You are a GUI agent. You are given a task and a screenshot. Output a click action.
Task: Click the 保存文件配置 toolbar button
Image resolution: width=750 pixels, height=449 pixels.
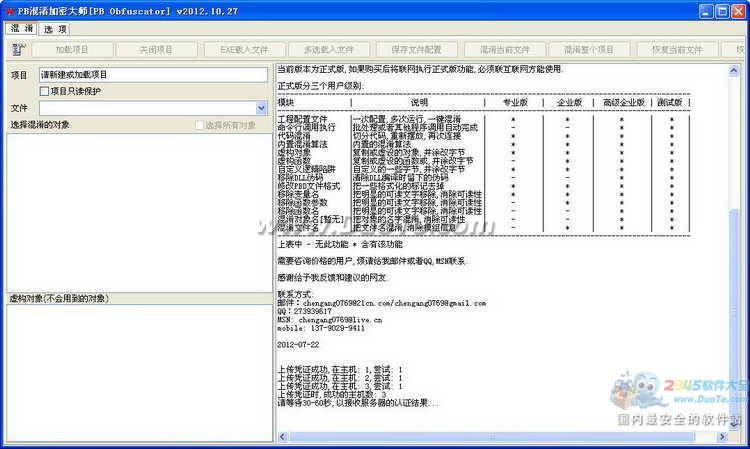pos(417,49)
